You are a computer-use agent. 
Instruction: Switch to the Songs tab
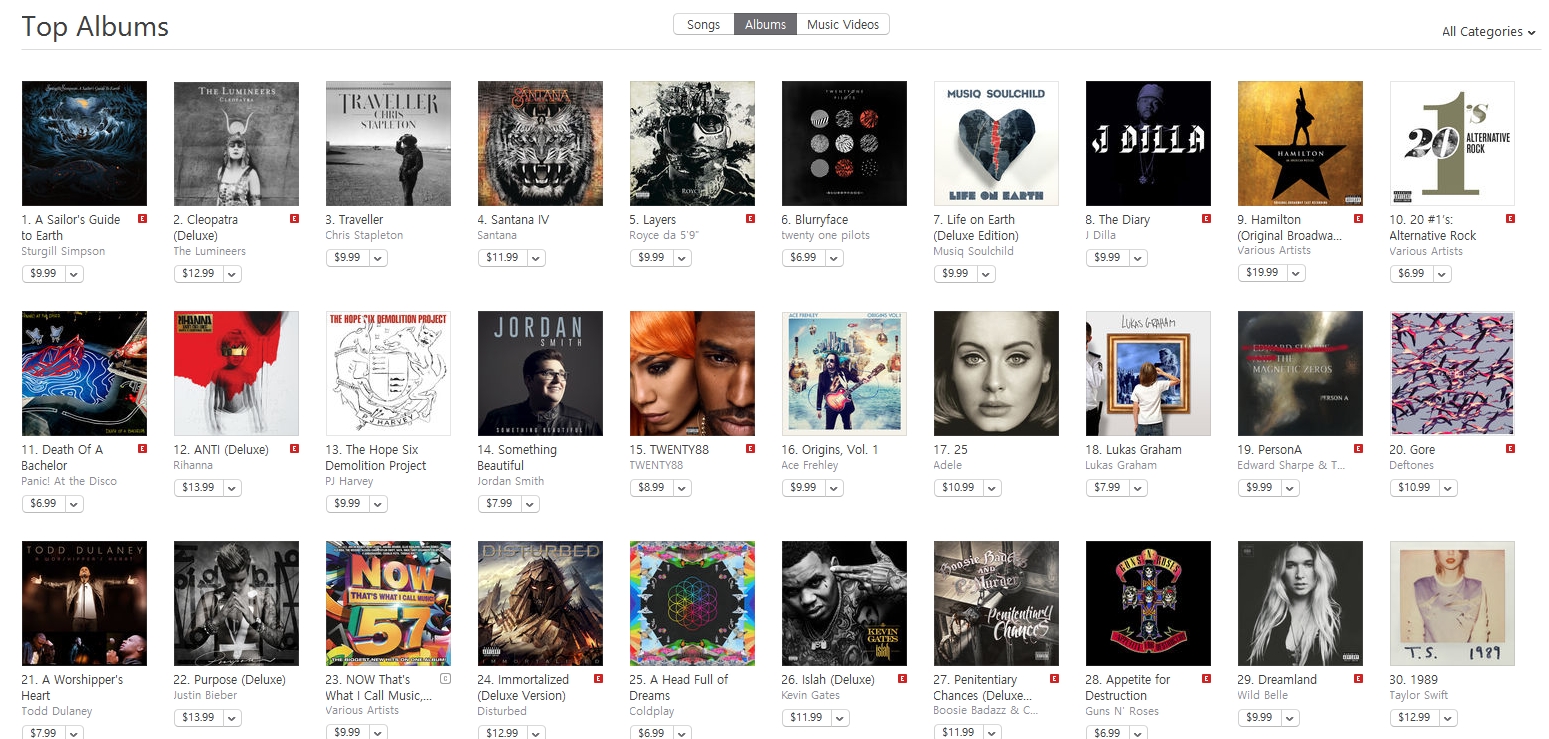click(x=703, y=24)
